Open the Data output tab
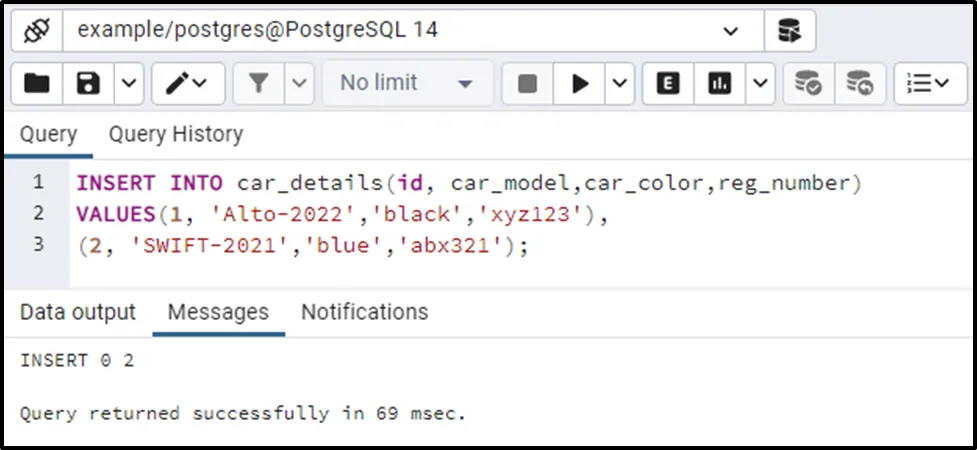This screenshot has height=450, width=977. point(78,312)
